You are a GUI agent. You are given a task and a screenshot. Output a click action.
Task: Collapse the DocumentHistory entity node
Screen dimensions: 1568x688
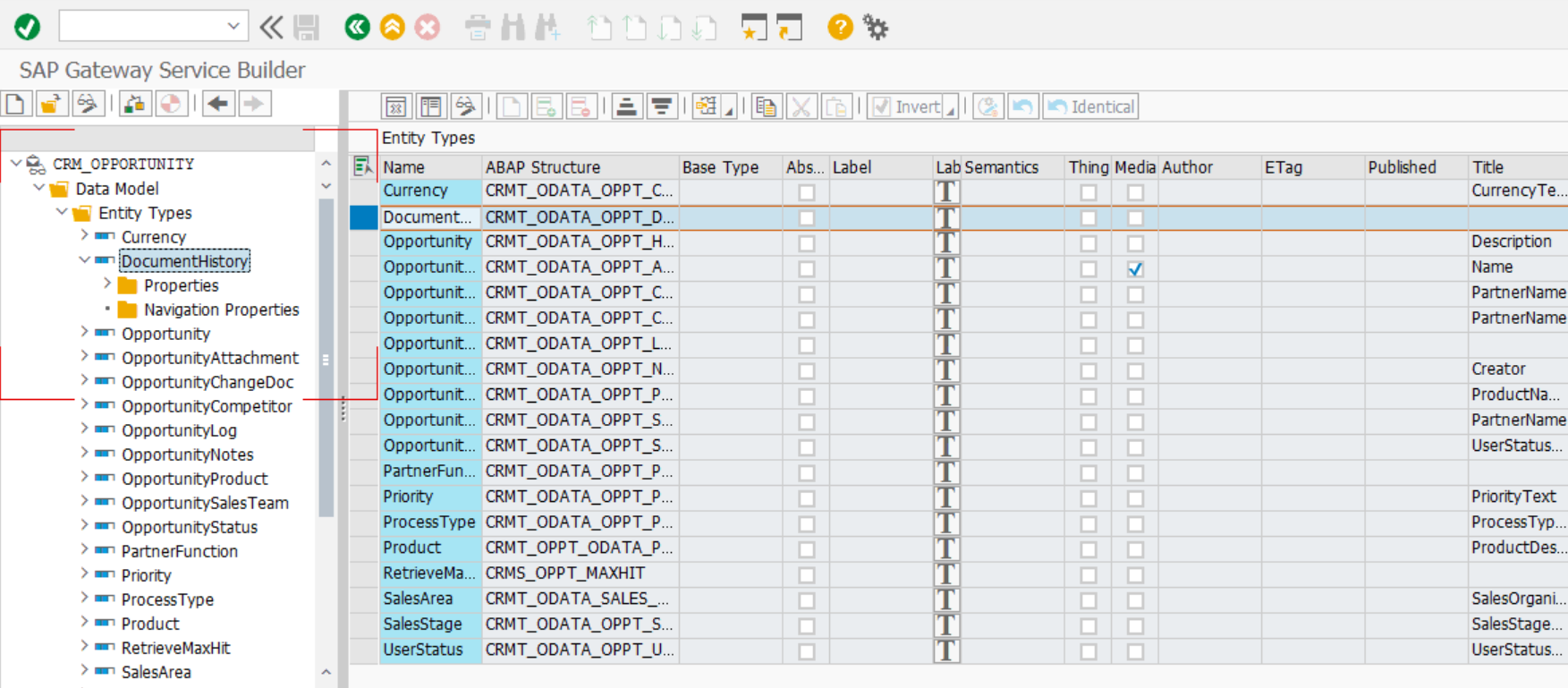[x=84, y=260]
